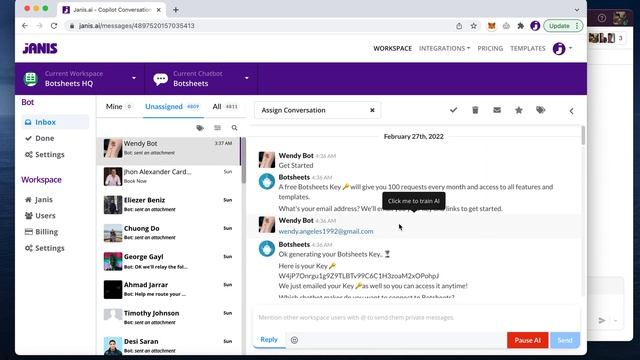Expand the Integrations menu

pyautogui.click(x=444, y=48)
